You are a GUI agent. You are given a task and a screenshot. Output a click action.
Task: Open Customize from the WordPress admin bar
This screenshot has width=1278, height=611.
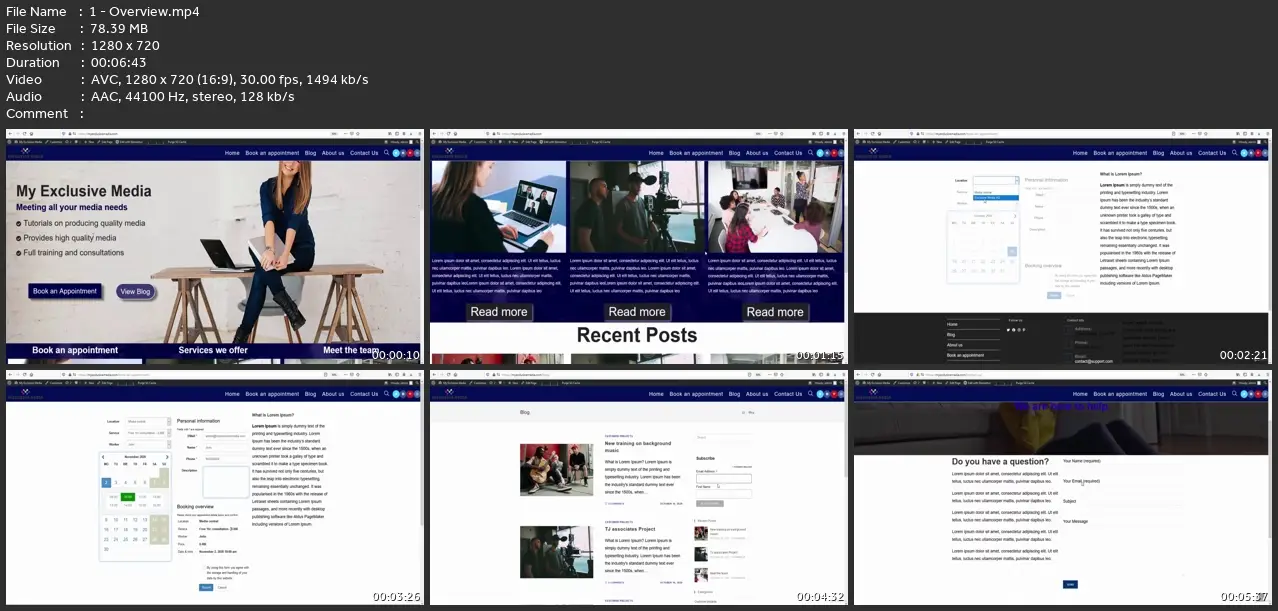(x=55, y=141)
